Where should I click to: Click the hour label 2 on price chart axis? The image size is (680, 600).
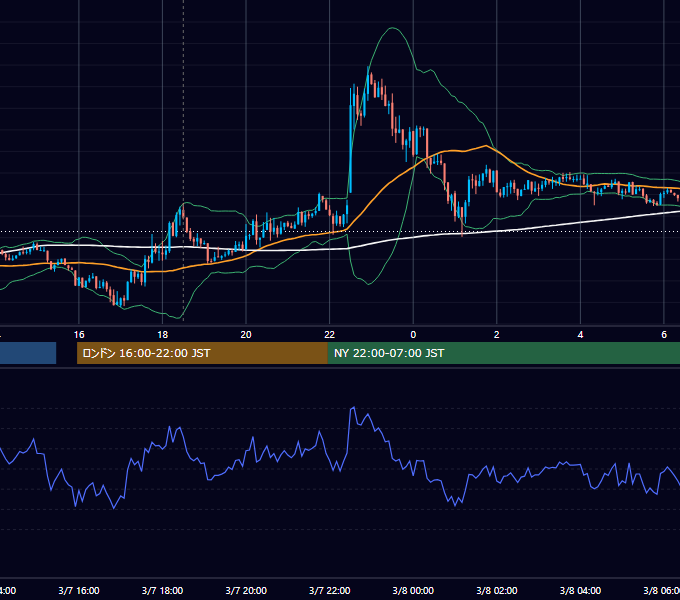click(497, 335)
